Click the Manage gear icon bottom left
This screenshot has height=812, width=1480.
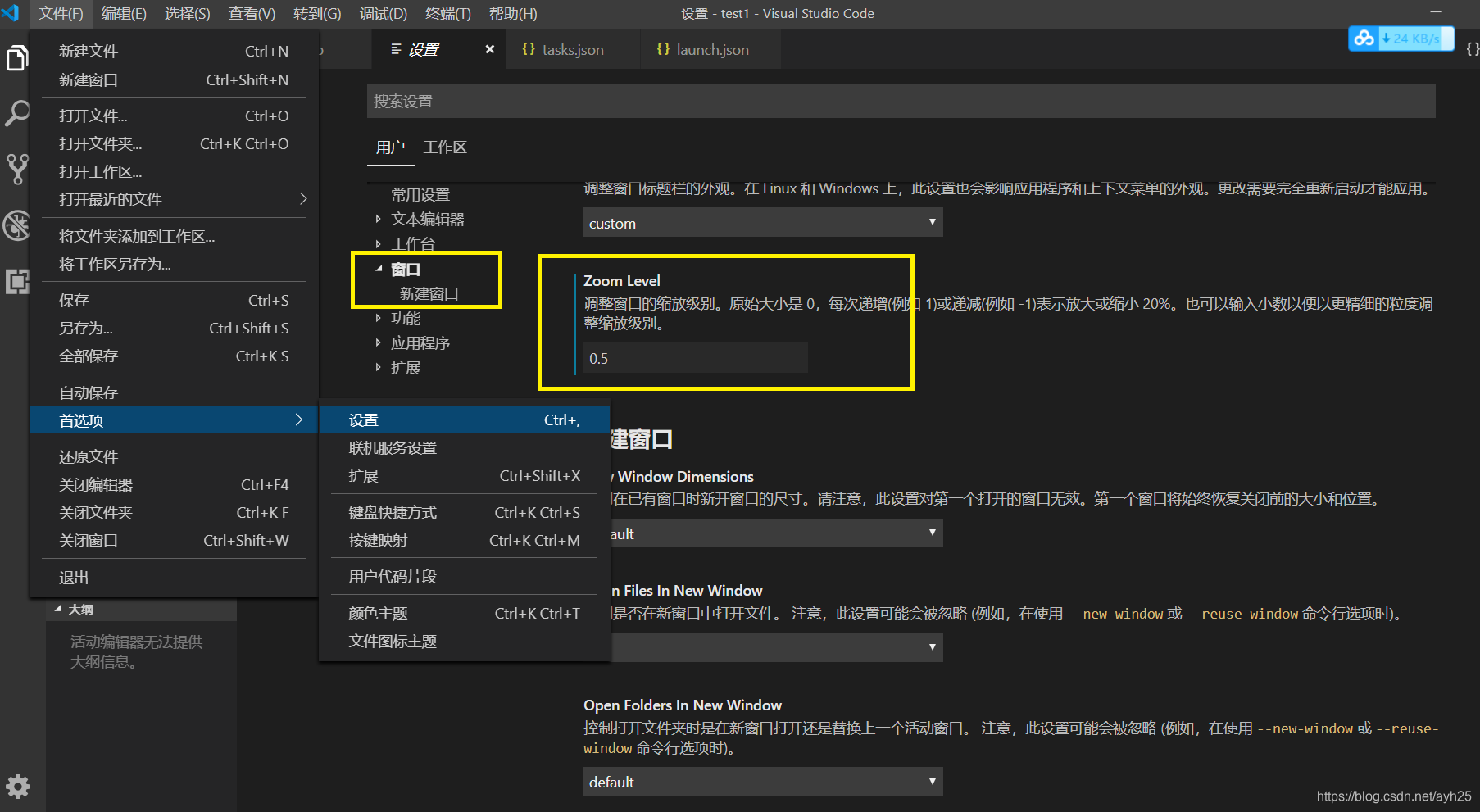tap(17, 787)
